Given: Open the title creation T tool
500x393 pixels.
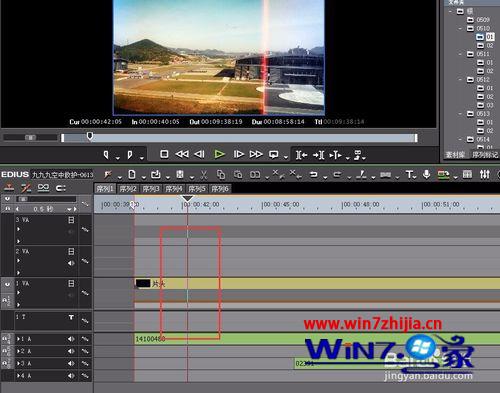Looking at the screenshot, I should [409, 174].
